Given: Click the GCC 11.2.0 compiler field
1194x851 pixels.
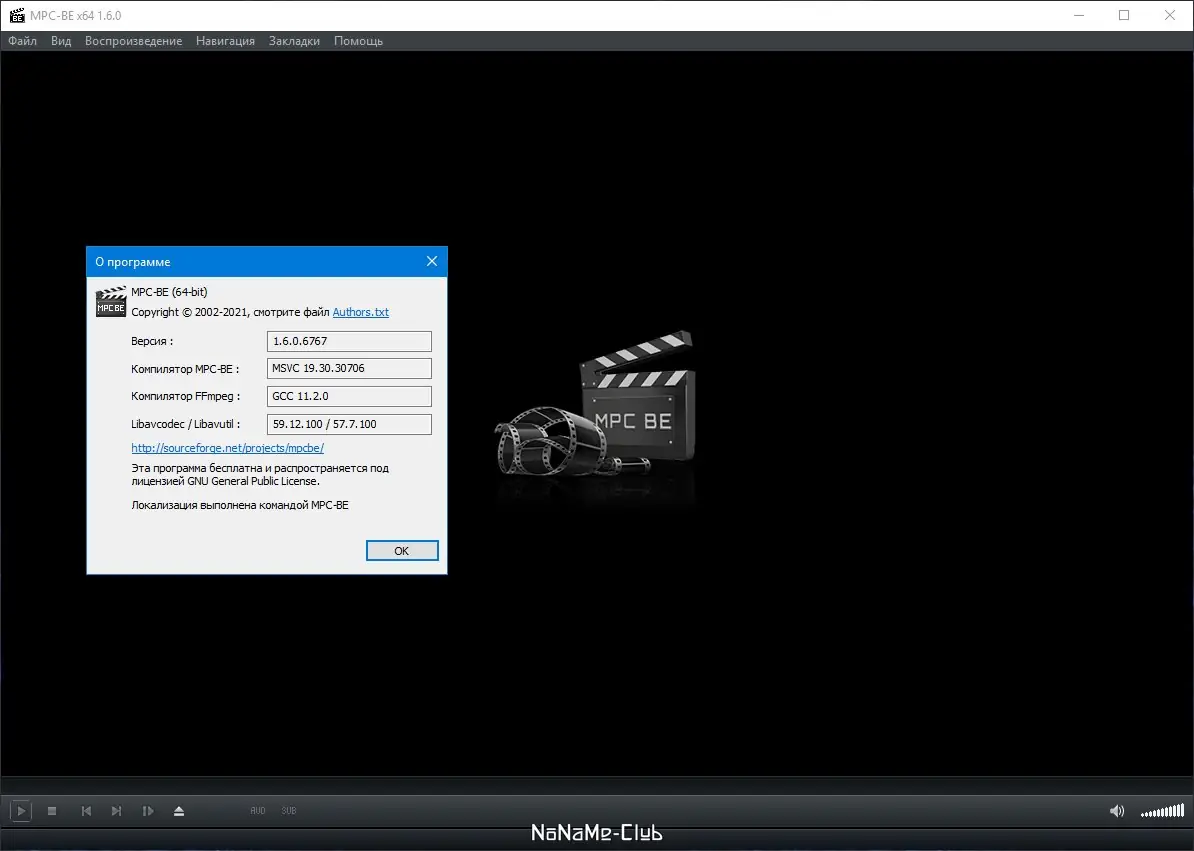Looking at the screenshot, I should 349,397.
